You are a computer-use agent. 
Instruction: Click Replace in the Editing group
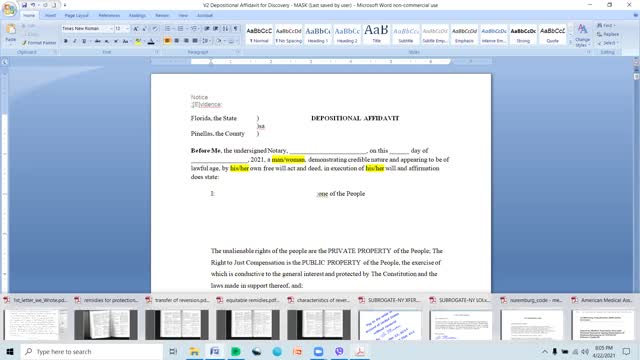click(608, 34)
